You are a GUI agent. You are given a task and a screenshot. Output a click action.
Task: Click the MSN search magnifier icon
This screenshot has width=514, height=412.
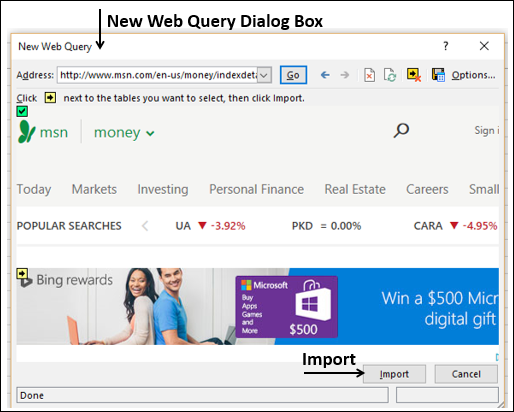click(x=401, y=130)
